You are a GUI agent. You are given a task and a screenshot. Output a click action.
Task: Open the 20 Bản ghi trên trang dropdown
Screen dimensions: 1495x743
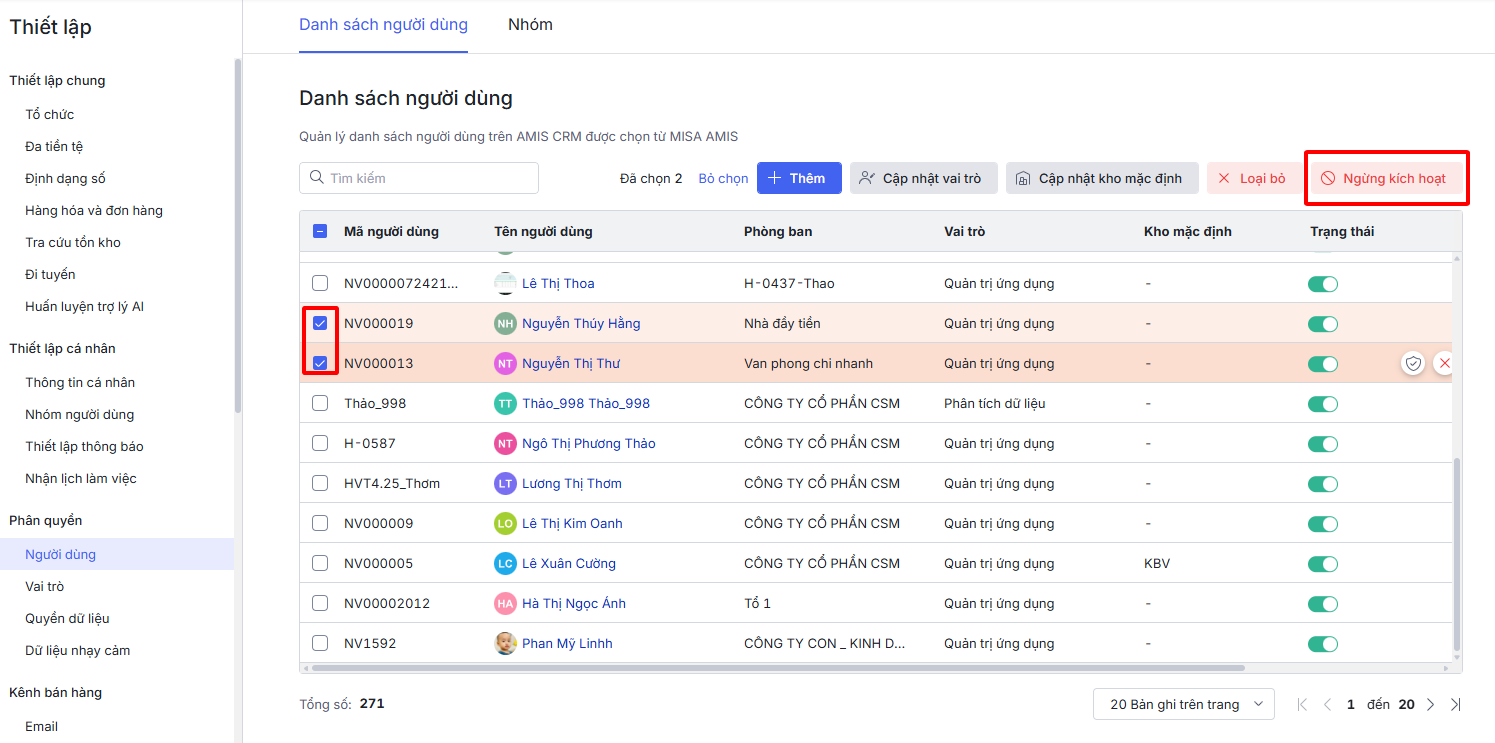pos(1183,704)
